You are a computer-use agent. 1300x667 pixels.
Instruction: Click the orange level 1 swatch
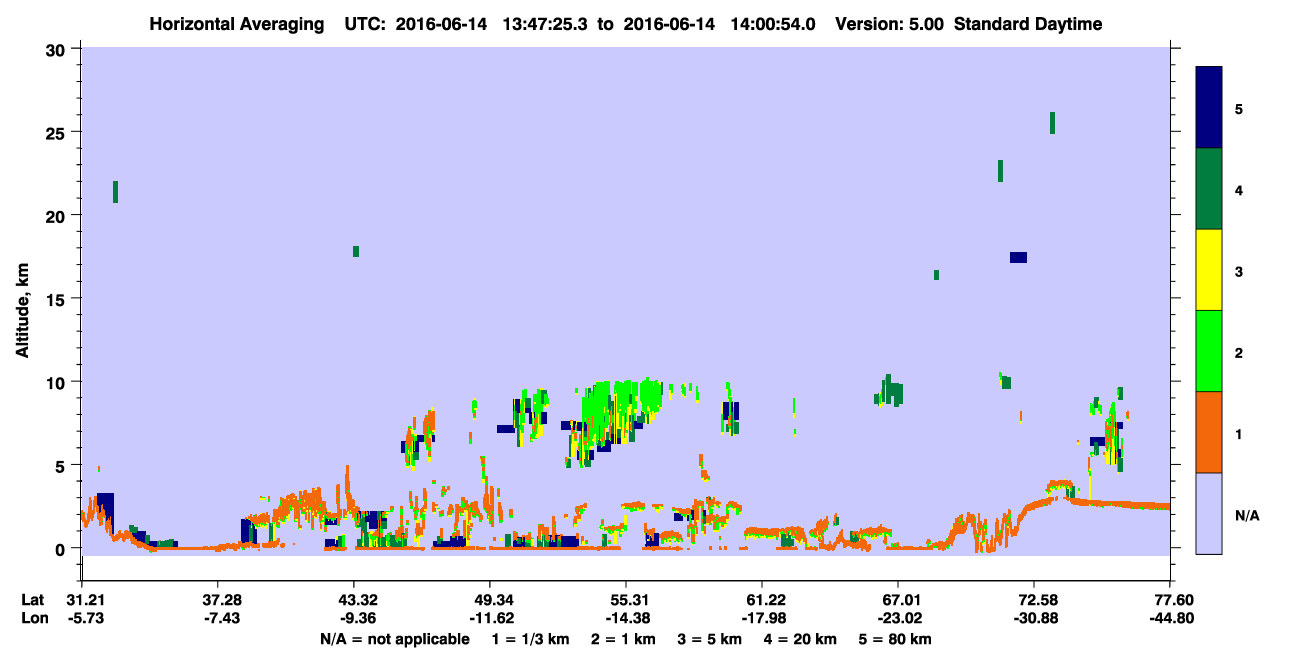point(1209,432)
